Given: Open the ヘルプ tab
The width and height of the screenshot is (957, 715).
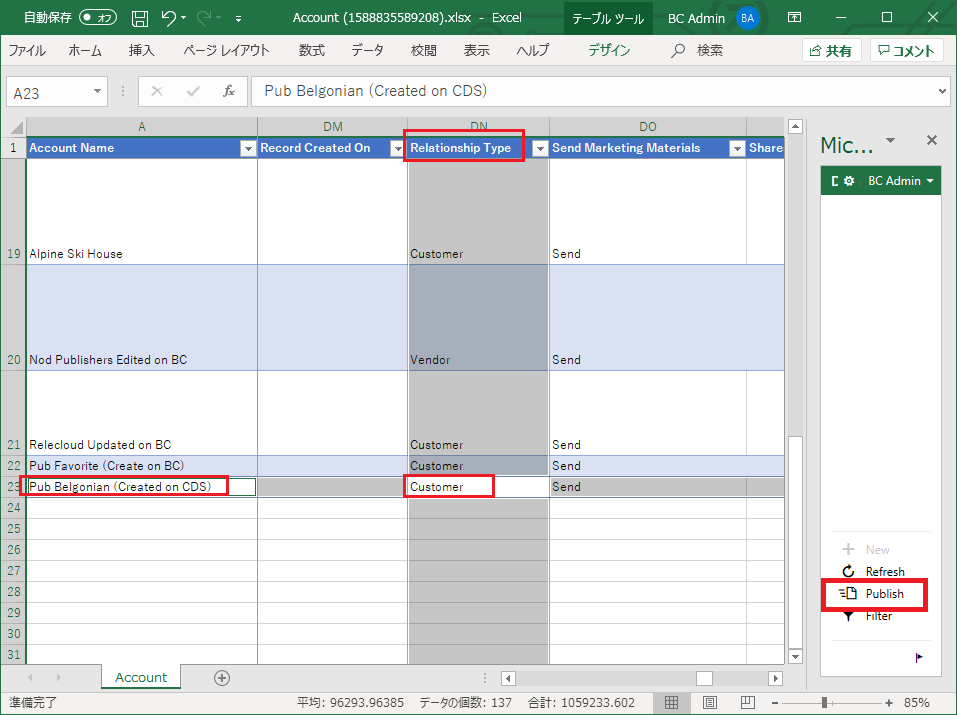Looking at the screenshot, I should 533,51.
